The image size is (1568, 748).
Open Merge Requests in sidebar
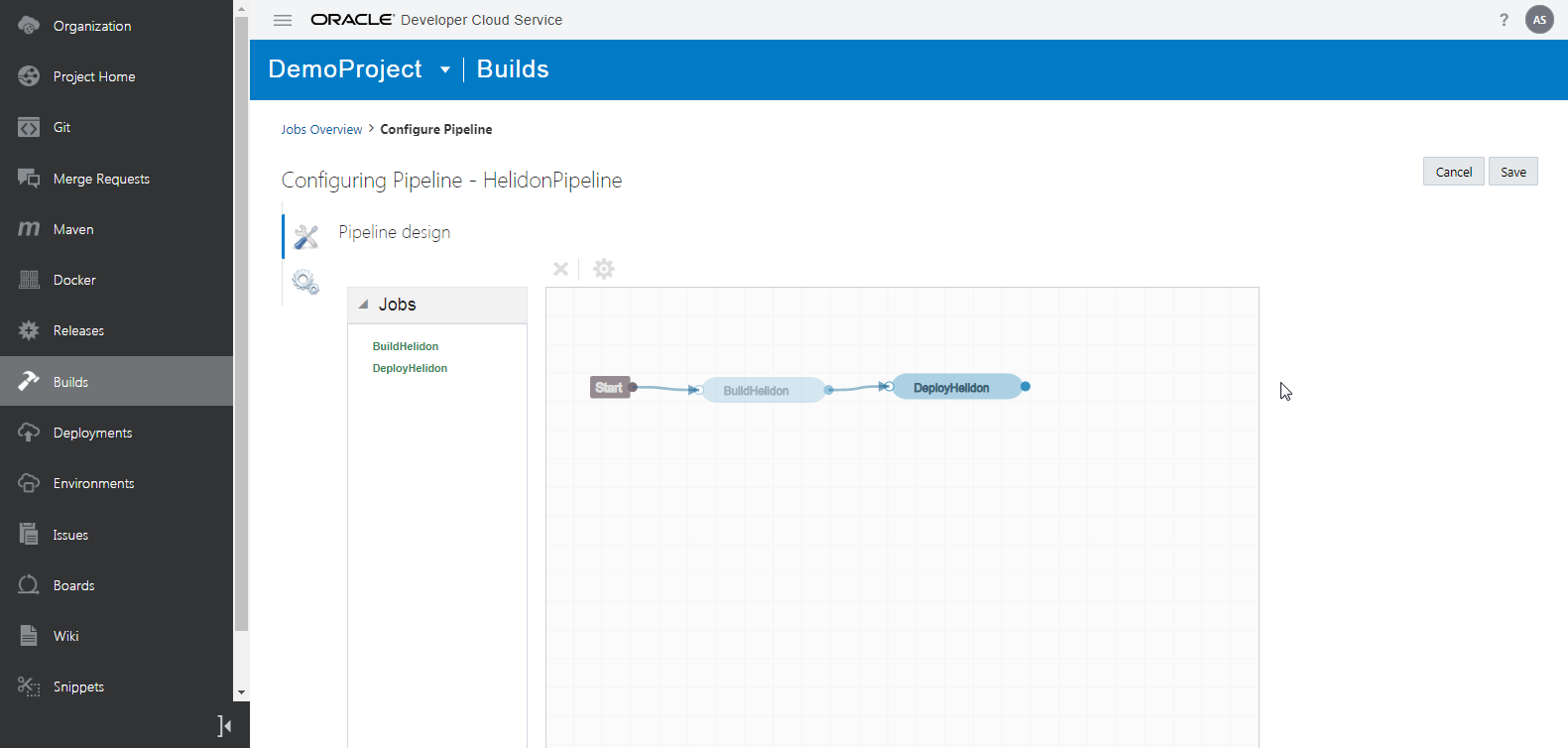point(101,179)
